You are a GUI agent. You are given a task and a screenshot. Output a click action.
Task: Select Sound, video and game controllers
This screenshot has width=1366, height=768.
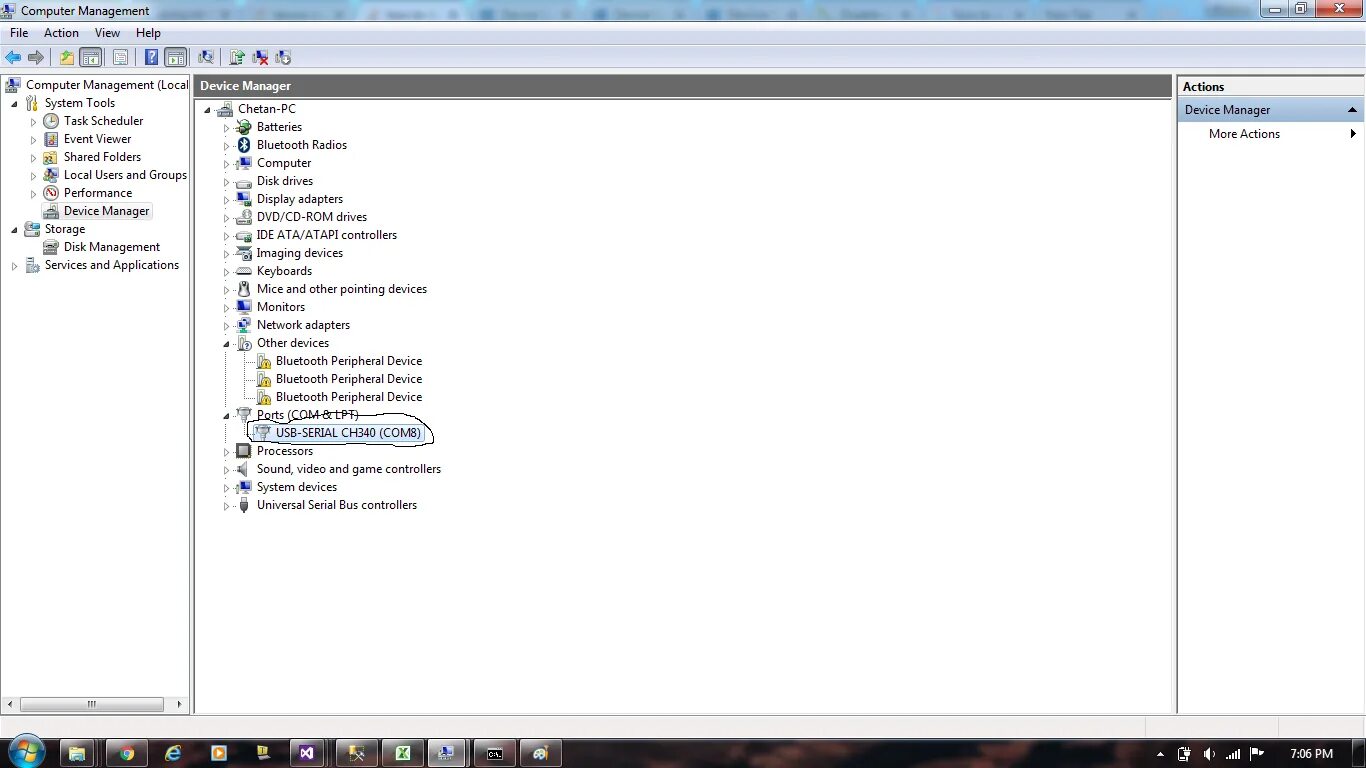348,469
